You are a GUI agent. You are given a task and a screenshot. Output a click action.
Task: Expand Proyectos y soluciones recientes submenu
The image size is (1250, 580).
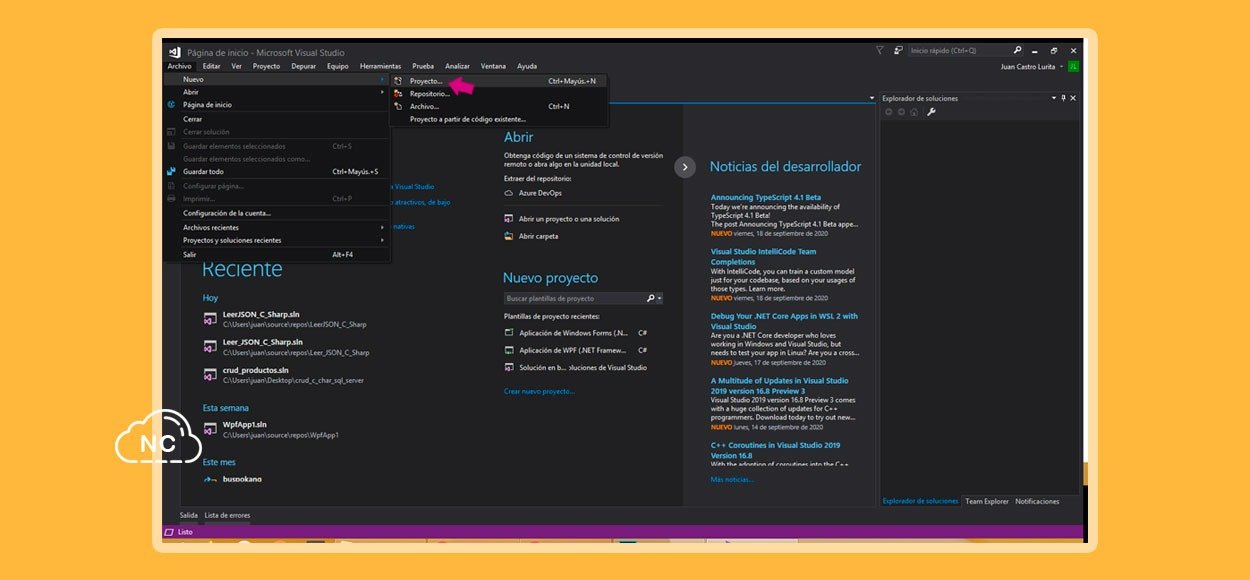tap(381, 240)
